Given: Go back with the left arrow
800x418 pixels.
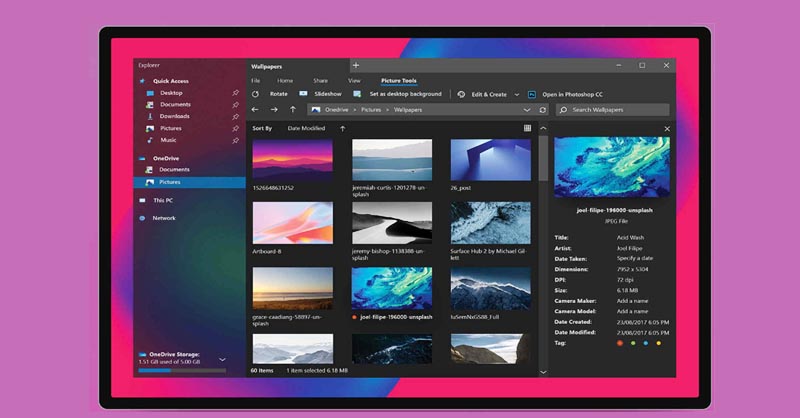Looking at the screenshot, I should click(255, 110).
